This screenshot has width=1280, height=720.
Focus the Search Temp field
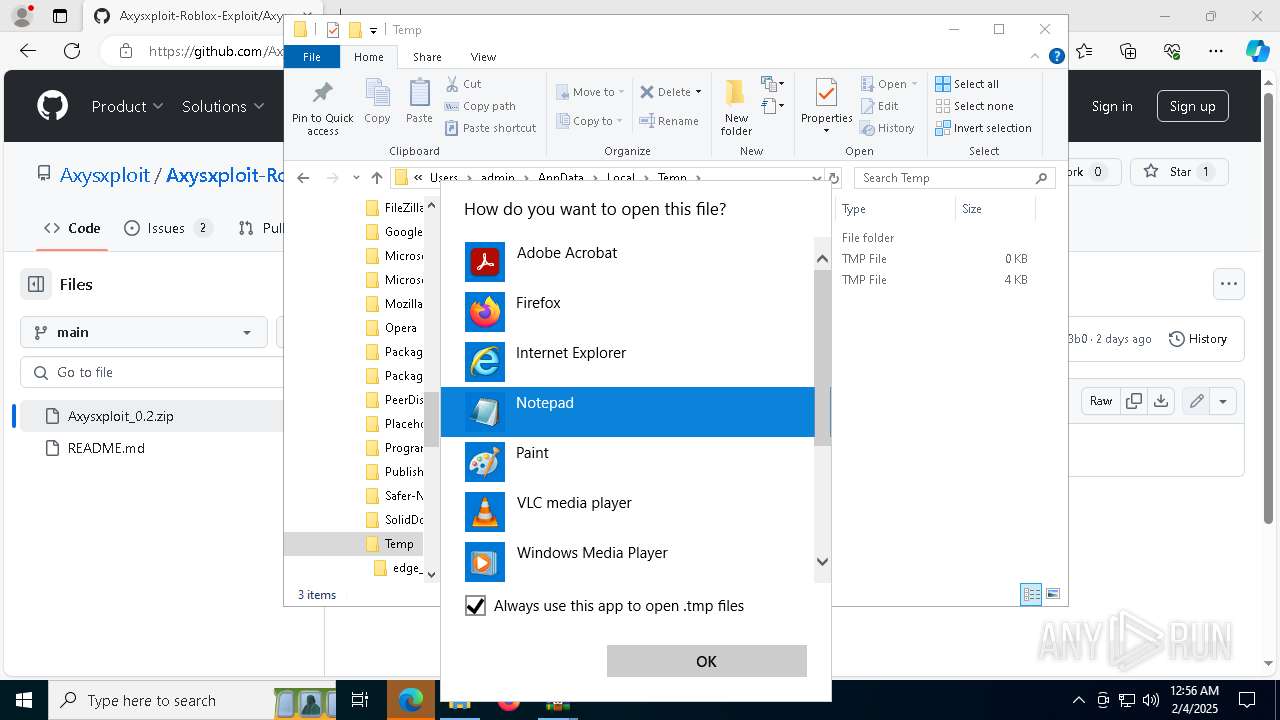[954, 178]
